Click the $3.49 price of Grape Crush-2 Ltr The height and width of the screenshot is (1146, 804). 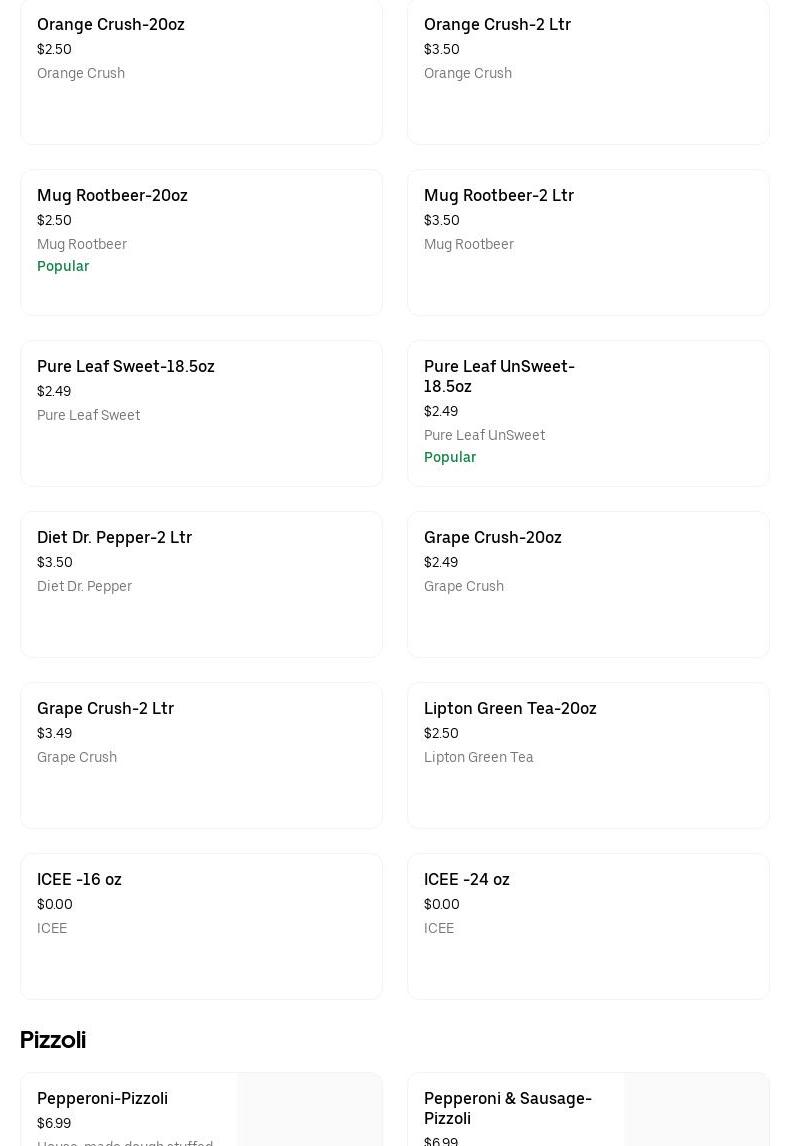click(x=54, y=734)
